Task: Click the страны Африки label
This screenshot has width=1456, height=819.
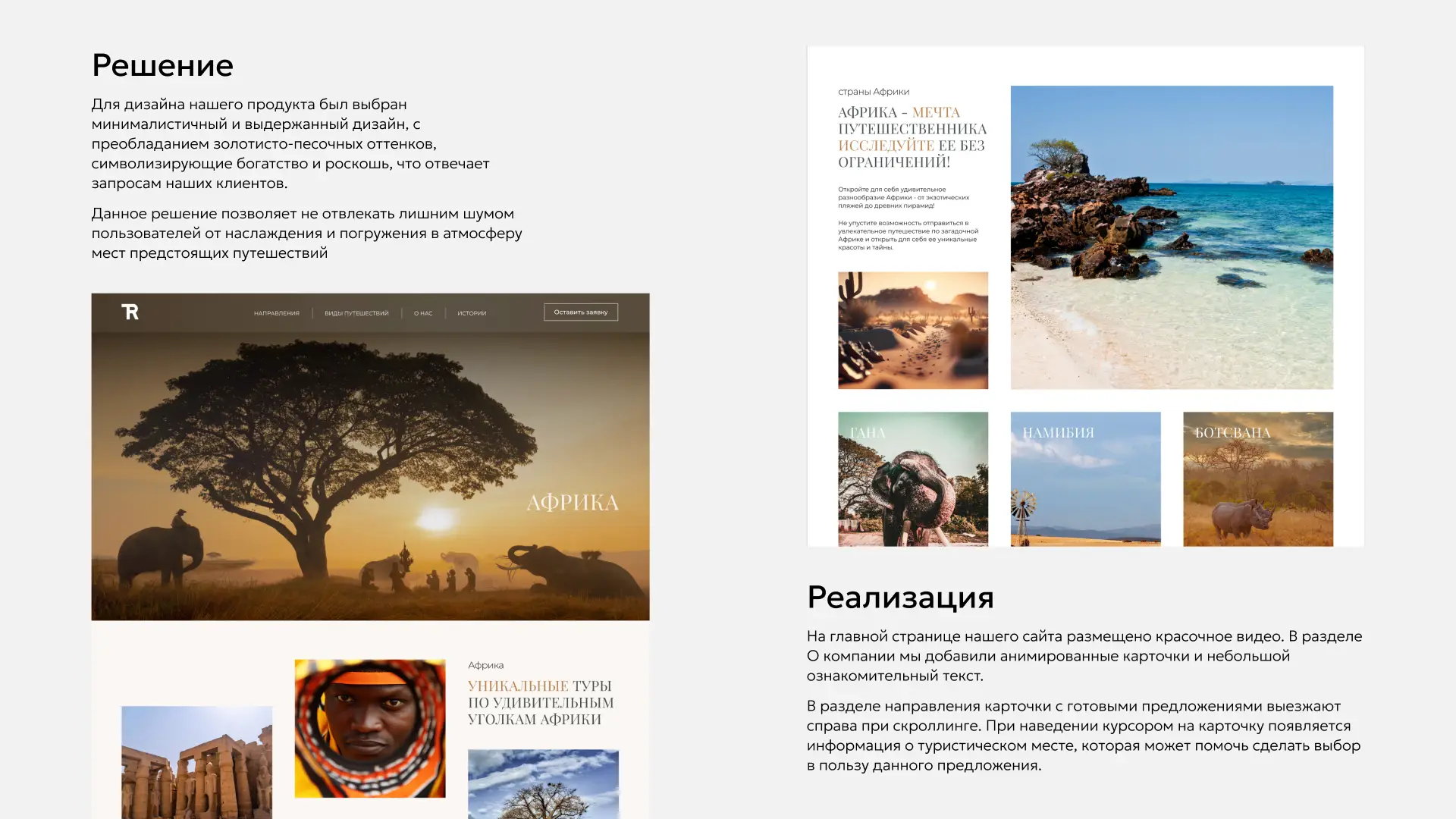Action: click(874, 92)
